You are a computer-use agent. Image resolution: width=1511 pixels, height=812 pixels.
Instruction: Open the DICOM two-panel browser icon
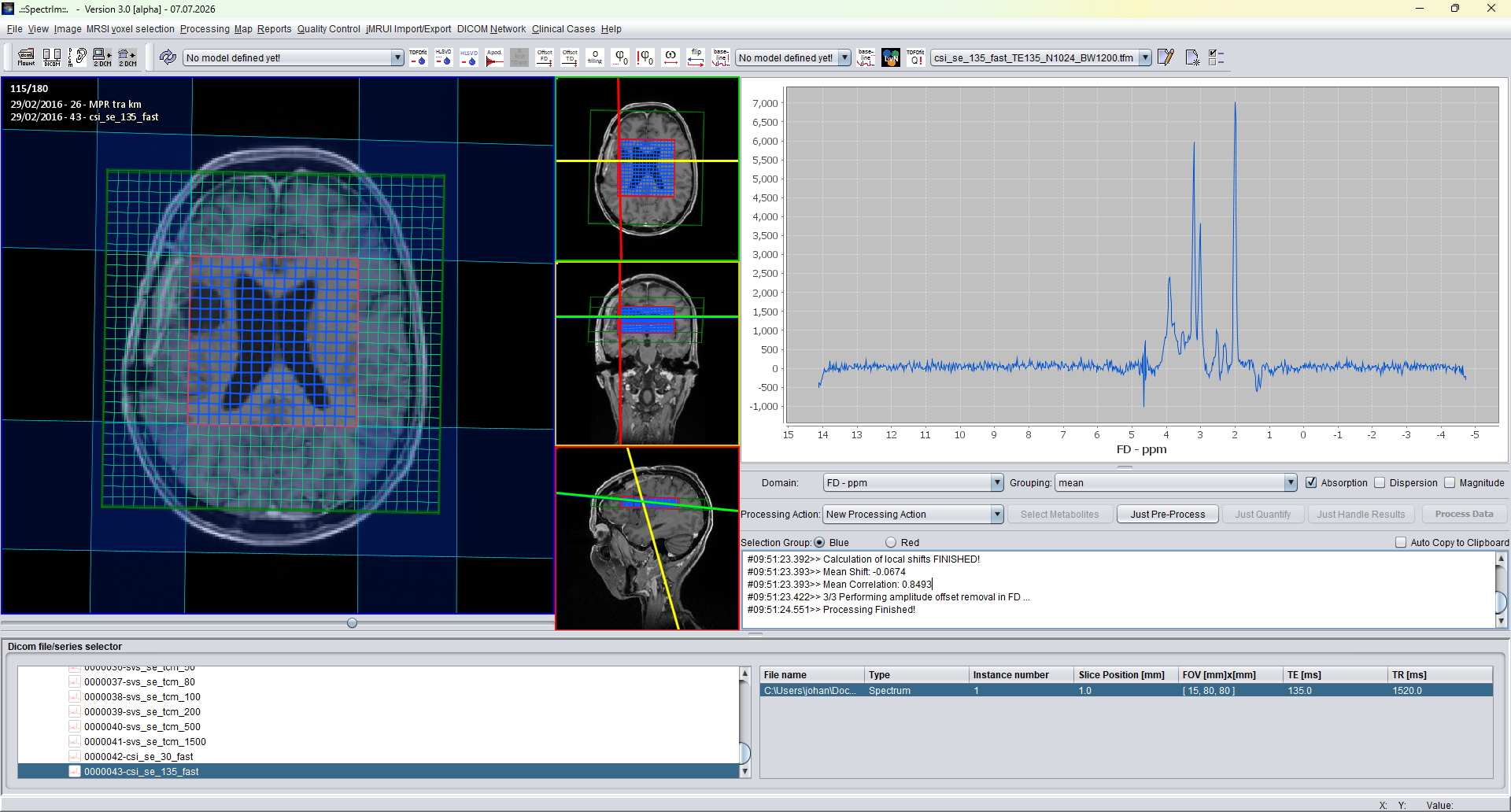coord(52,57)
